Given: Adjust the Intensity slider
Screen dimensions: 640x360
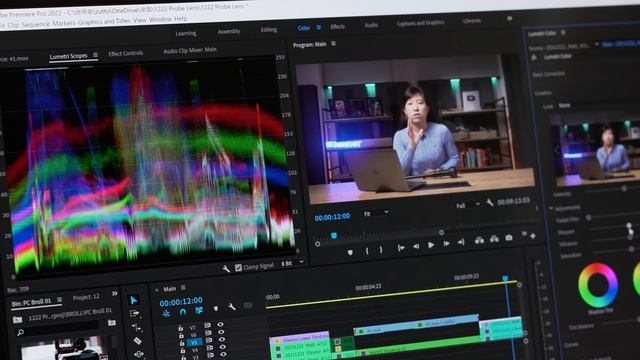Looking at the screenshot, I should tap(623, 188).
